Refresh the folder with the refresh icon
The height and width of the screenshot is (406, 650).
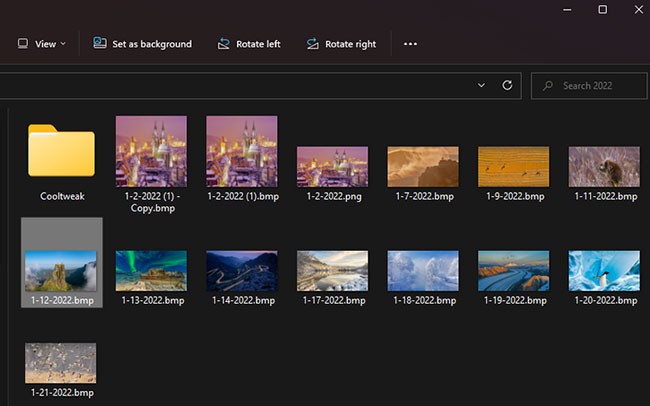point(507,85)
